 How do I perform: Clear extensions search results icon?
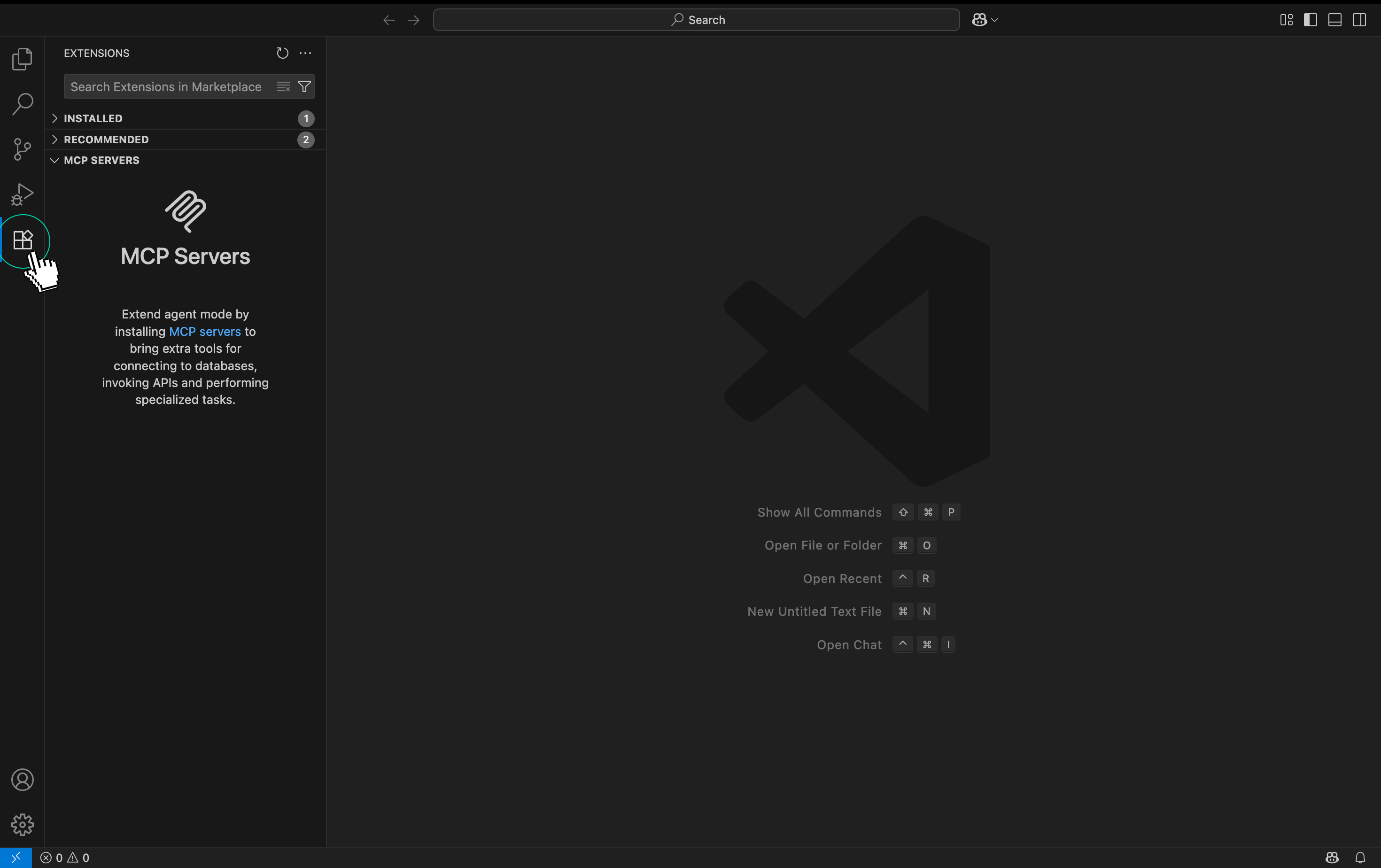click(283, 86)
